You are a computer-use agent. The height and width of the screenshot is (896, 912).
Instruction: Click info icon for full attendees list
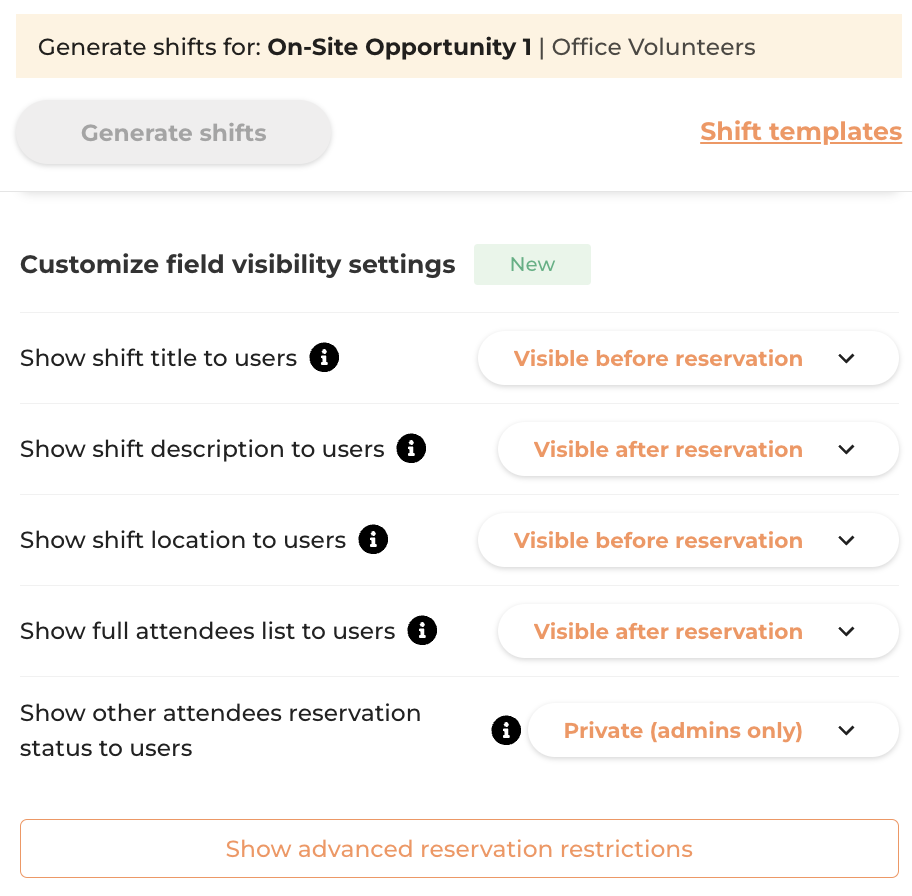[422, 630]
